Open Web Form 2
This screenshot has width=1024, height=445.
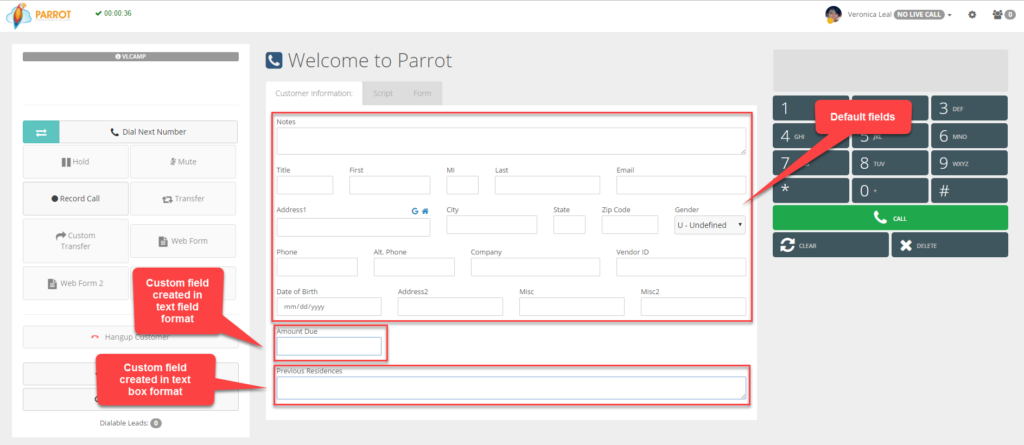point(76,284)
